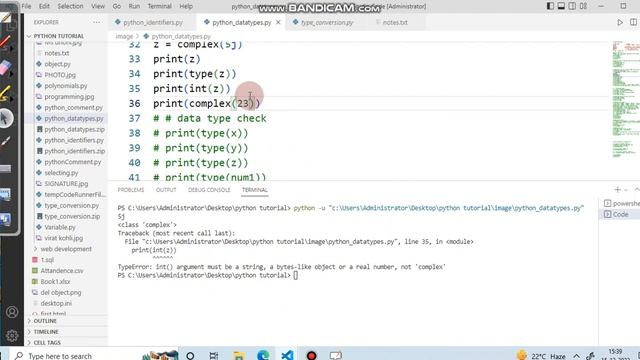
Task: Toggle secondary sidebar layout icon
Action: point(573,6)
